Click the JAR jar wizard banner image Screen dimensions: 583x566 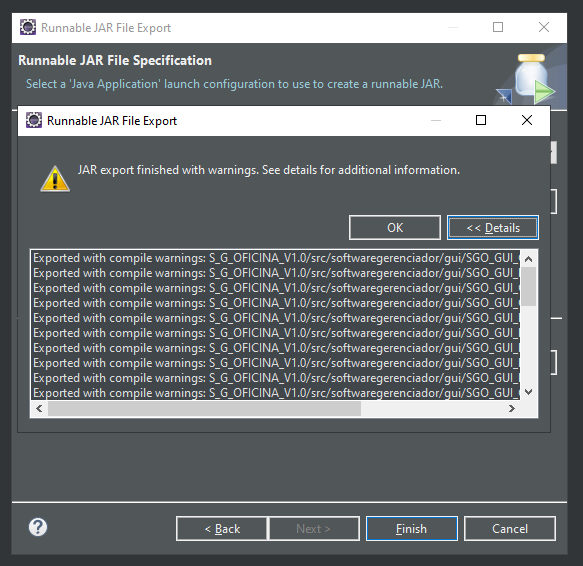click(x=529, y=79)
